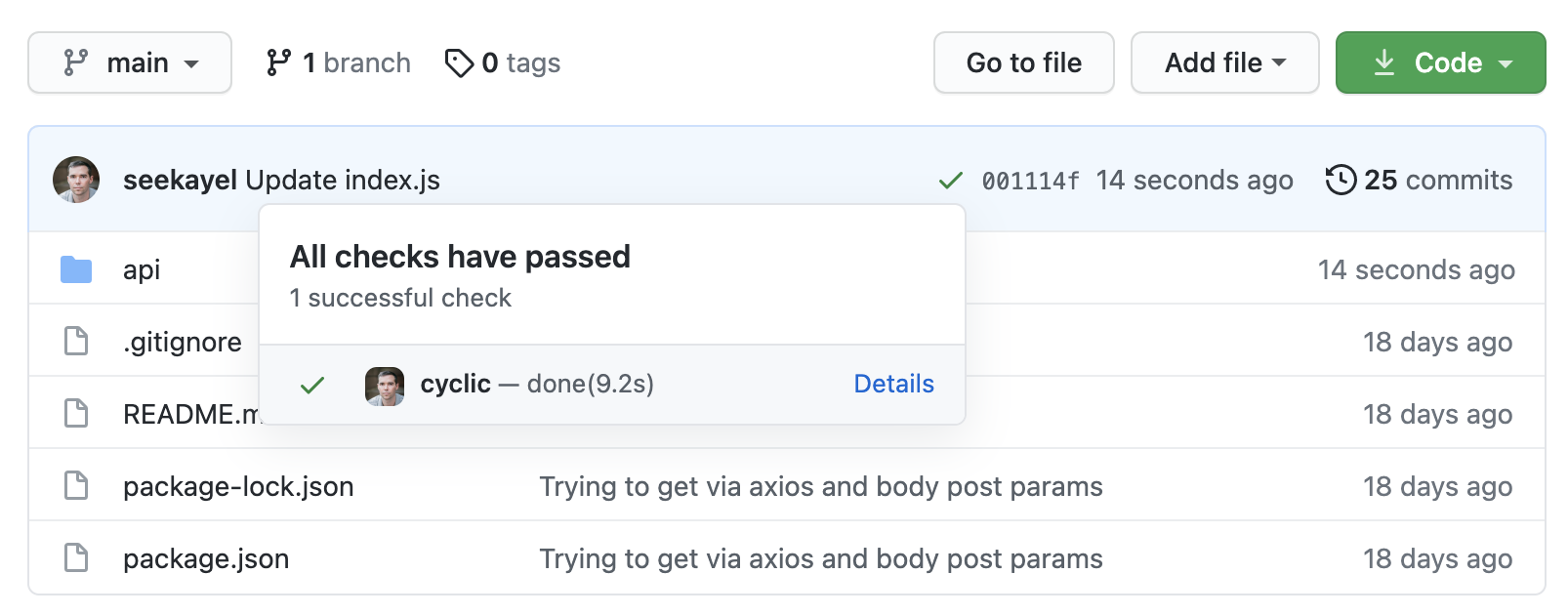This screenshot has width=1568, height=615.
Task: Open the main branch dropdown
Action: [x=130, y=62]
